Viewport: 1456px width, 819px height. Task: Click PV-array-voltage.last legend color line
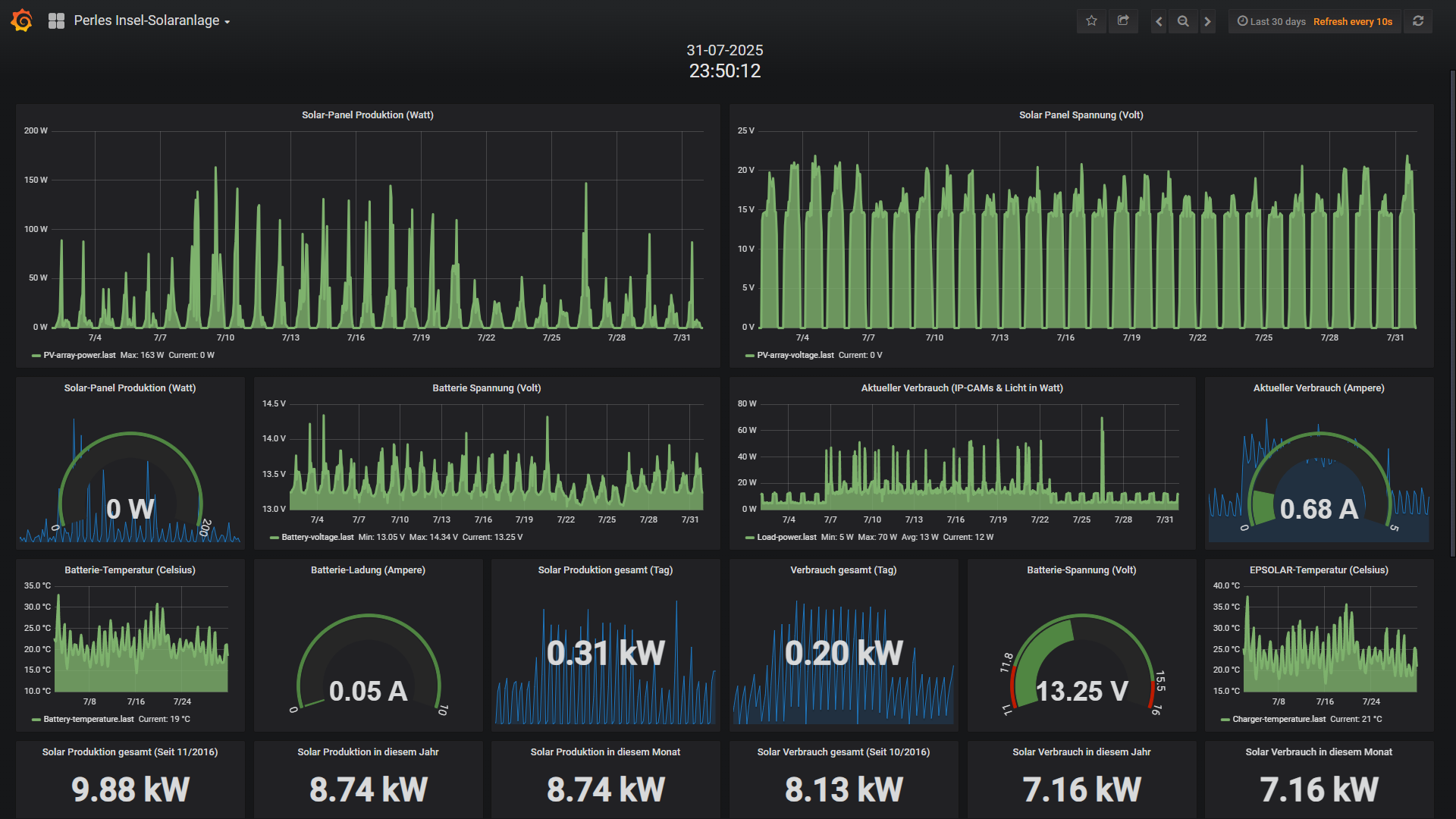[x=749, y=356]
